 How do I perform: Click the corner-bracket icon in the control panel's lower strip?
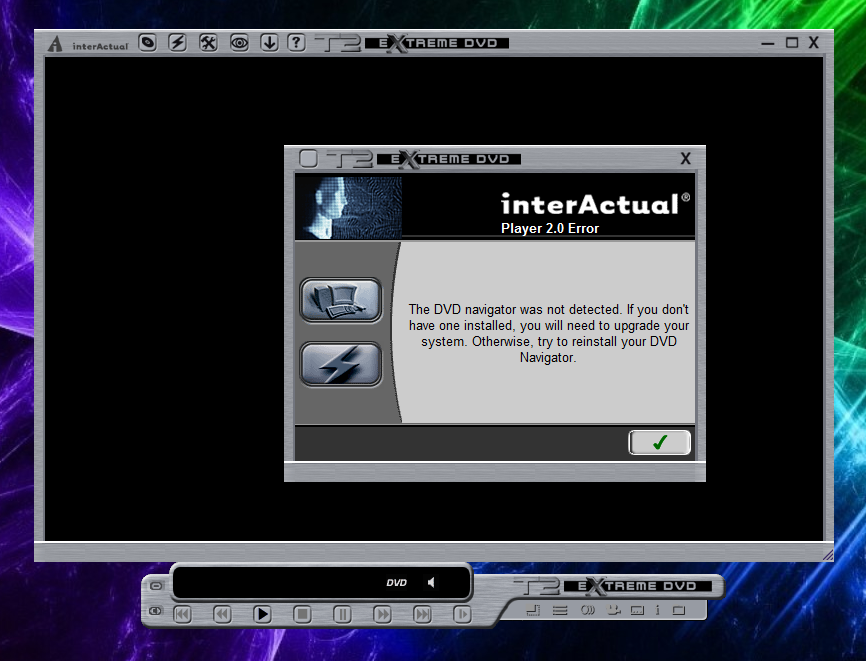(x=534, y=610)
